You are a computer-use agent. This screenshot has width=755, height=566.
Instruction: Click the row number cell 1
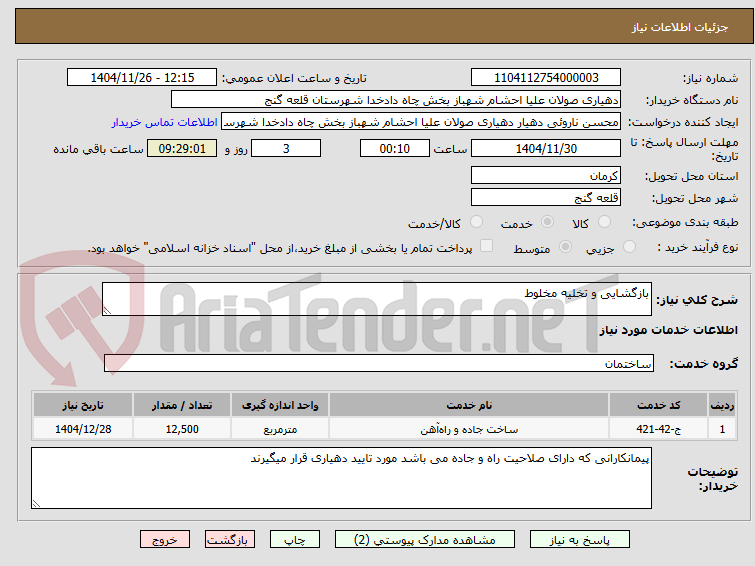(722, 429)
